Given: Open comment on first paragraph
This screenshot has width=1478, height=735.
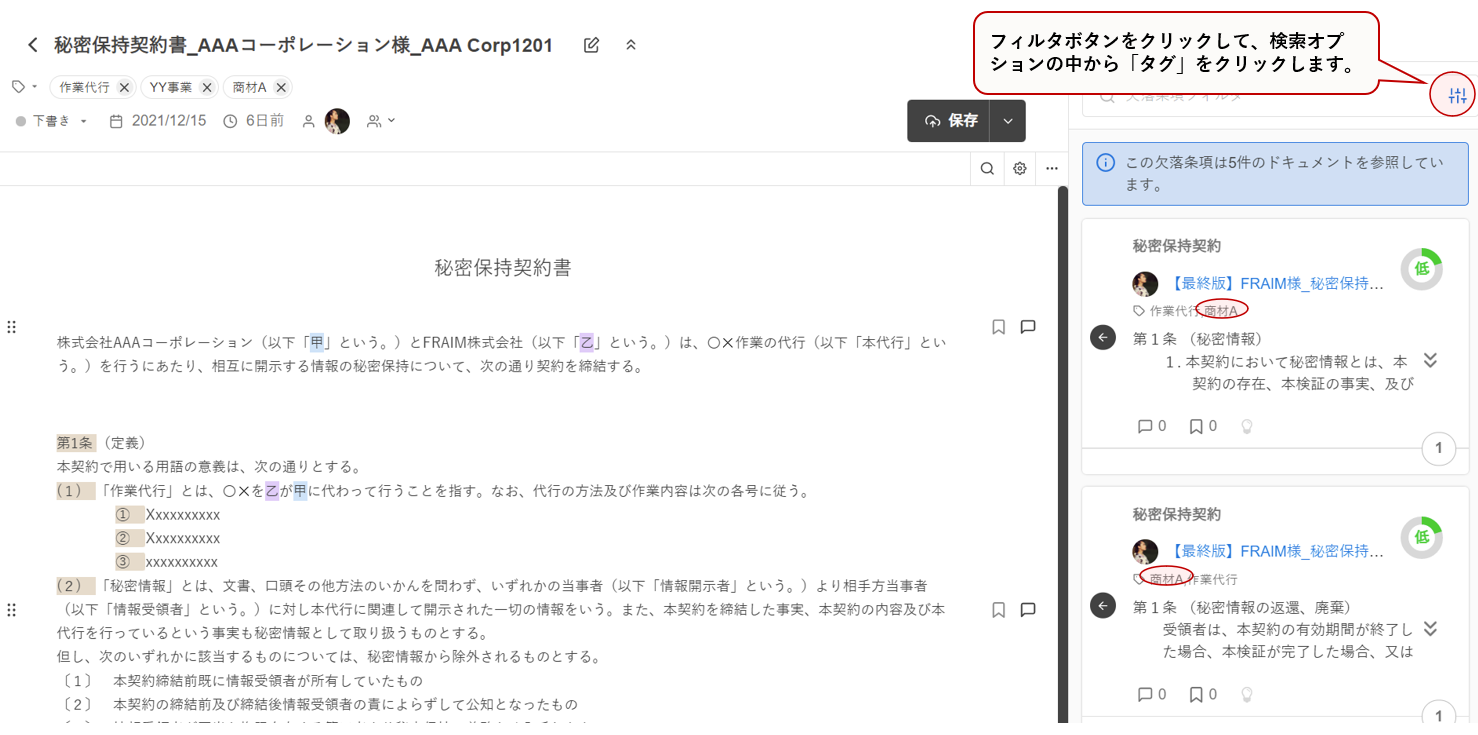Looking at the screenshot, I should pyautogui.click(x=1027, y=327).
